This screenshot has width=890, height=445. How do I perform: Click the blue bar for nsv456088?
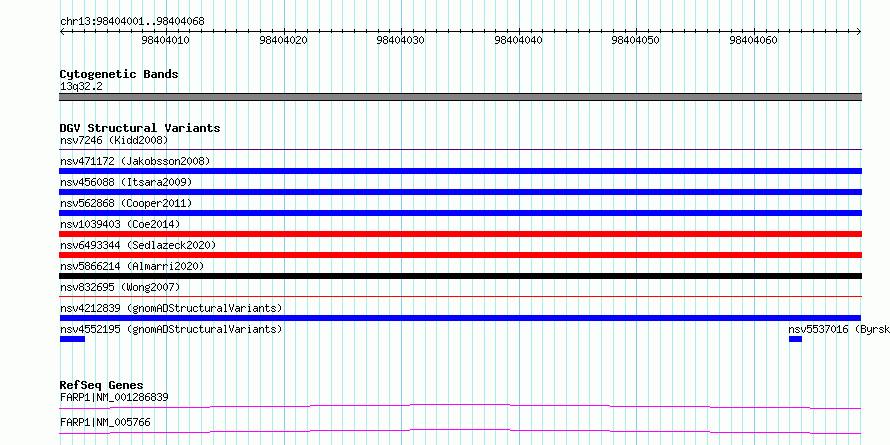point(460,192)
